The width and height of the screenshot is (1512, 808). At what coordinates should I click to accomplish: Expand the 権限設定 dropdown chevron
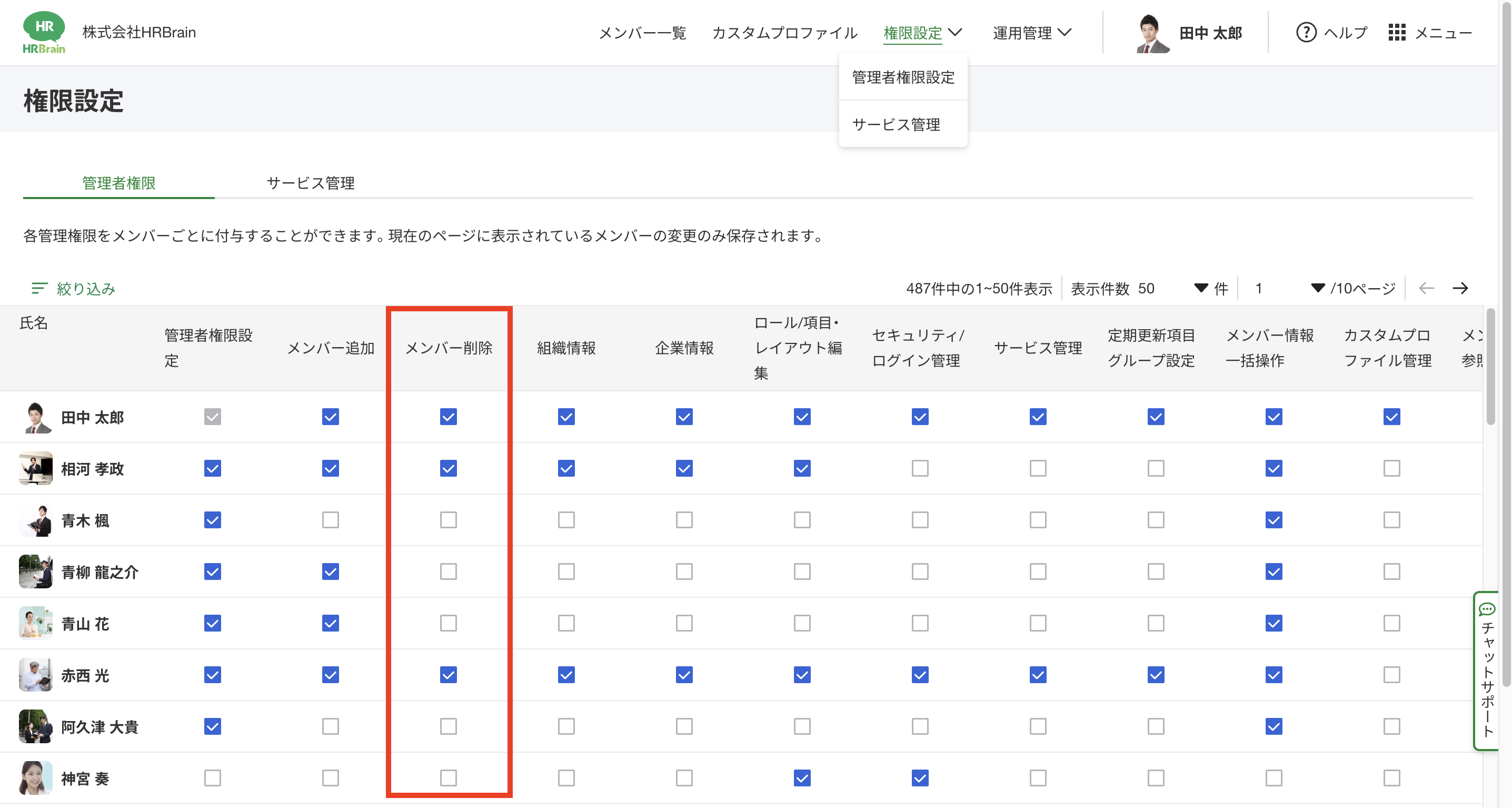[x=955, y=32]
